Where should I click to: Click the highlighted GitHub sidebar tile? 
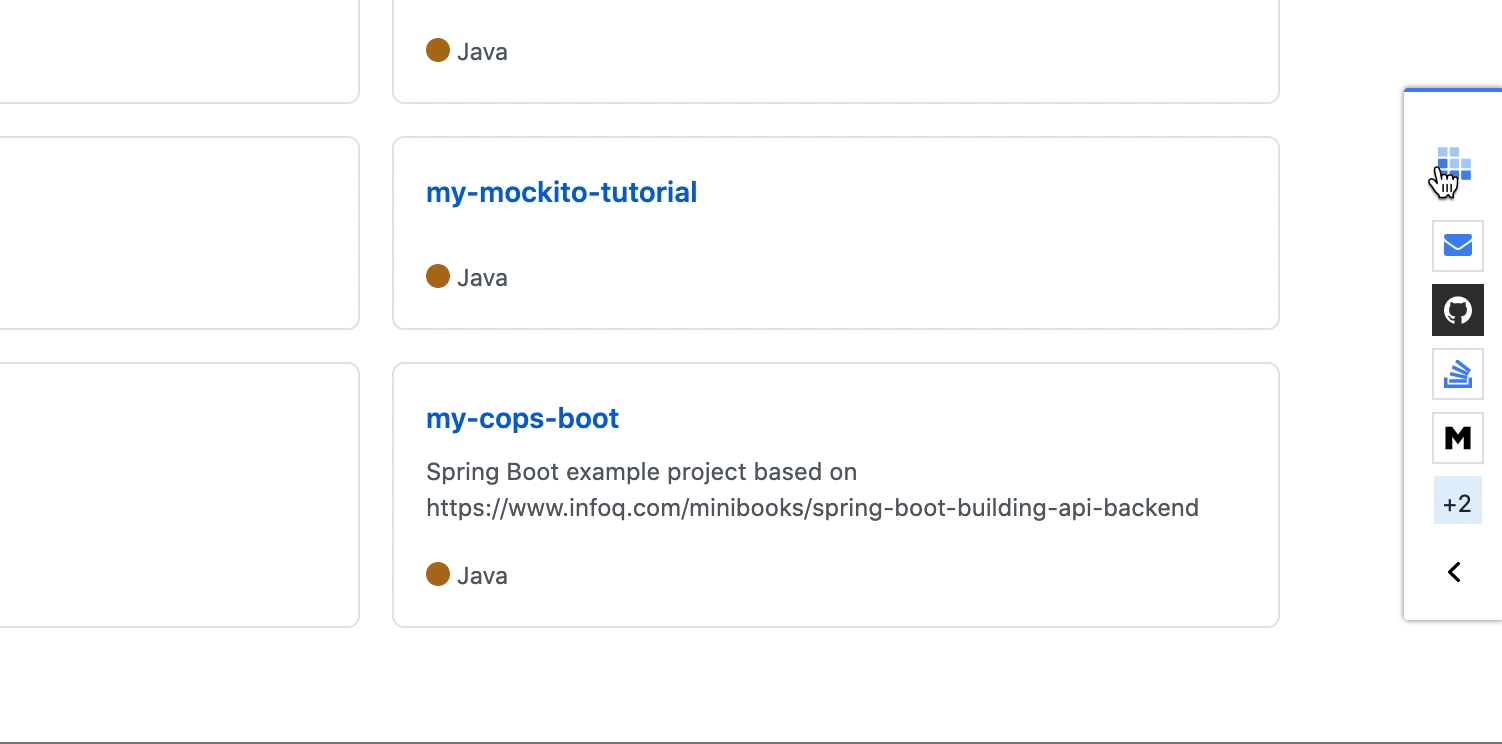[x=1457, y=310]
